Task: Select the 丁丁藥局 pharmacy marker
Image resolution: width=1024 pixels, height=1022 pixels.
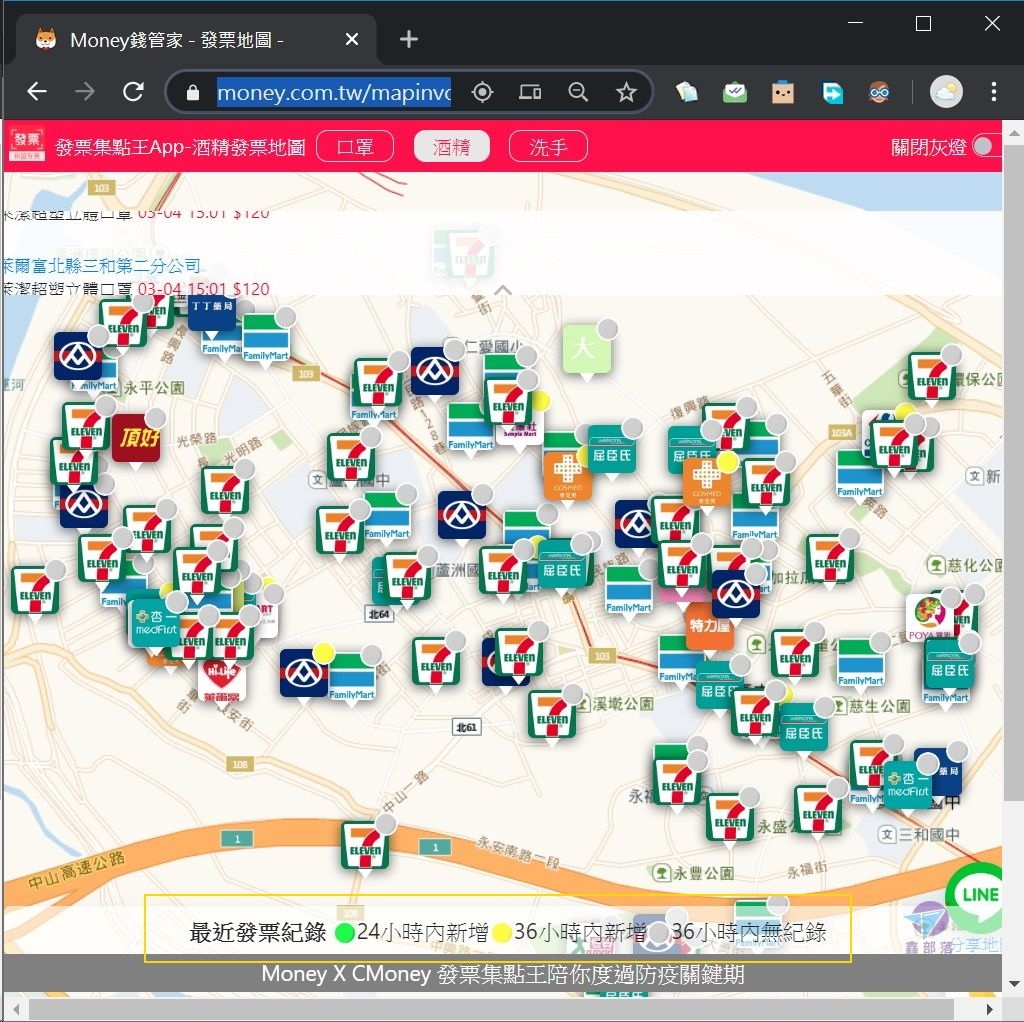Action: [211, 311]
